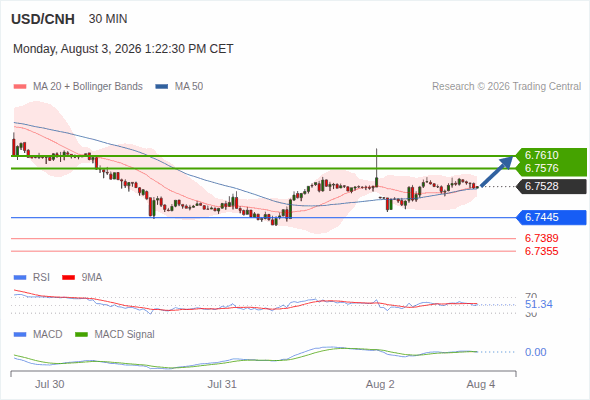Click the blue upward trend arrow
The height and width of the screenshot is (400, 590).
point(497,171)
